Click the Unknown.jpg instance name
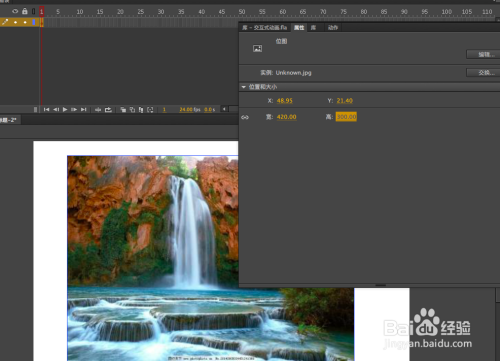500x361 pixels. click(x=293, y=73)
